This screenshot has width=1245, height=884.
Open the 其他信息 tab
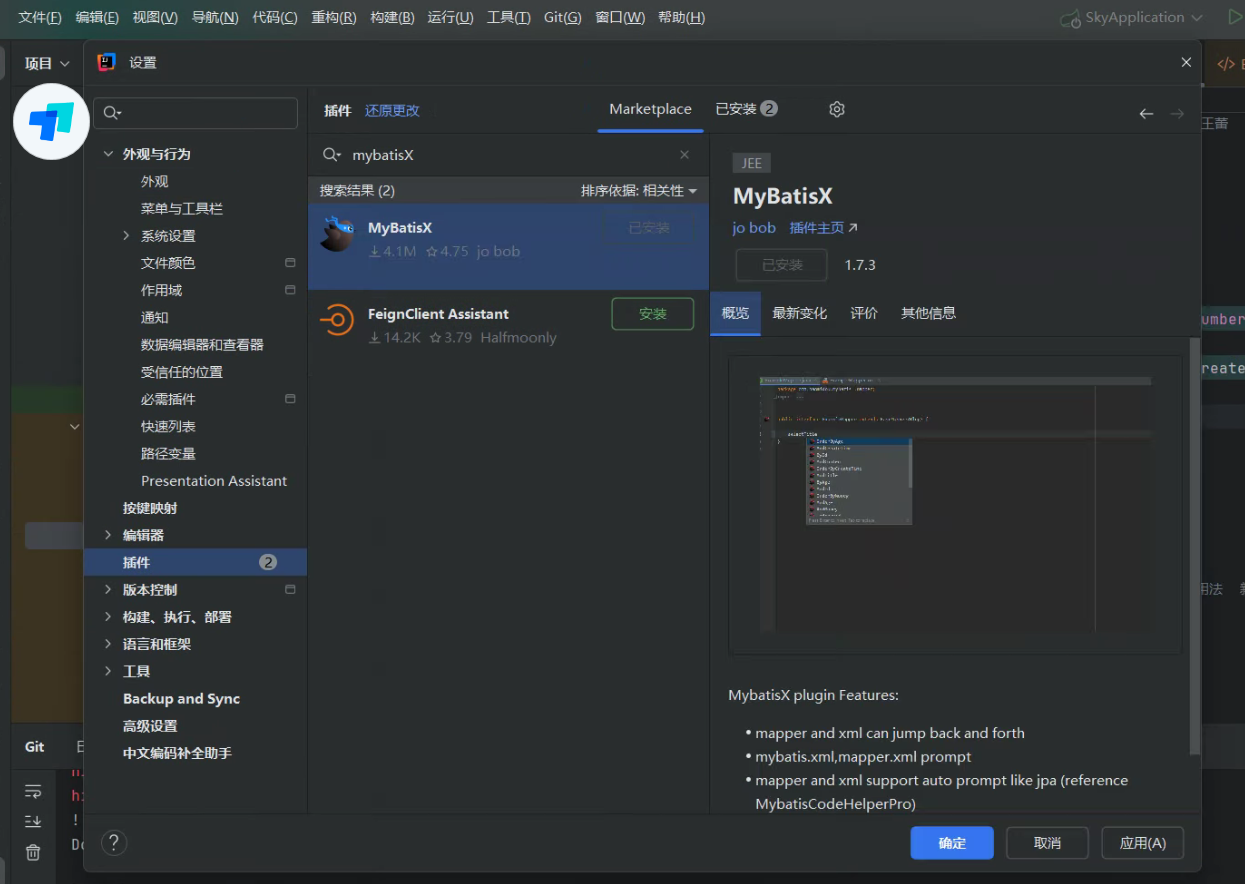(928, 313)
